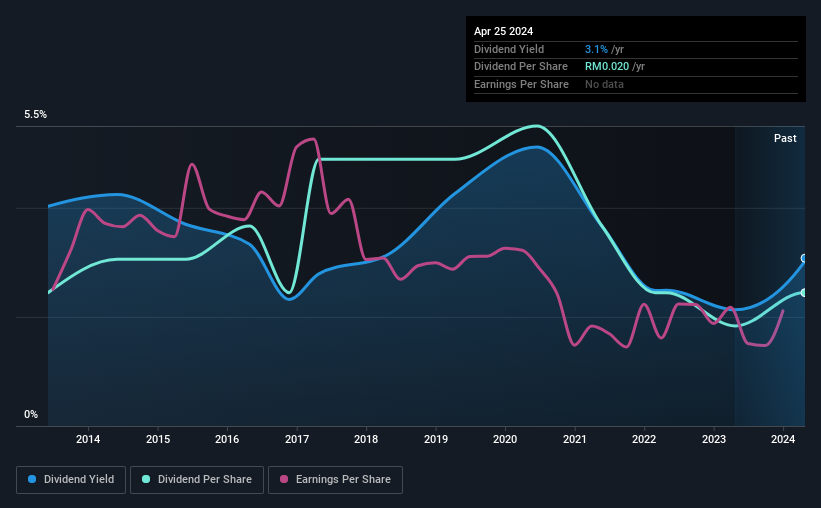The width and height of the screenshot is (821, 508).
Task: Select the 2017 label on the x-axis
Action: pos(297,439)
